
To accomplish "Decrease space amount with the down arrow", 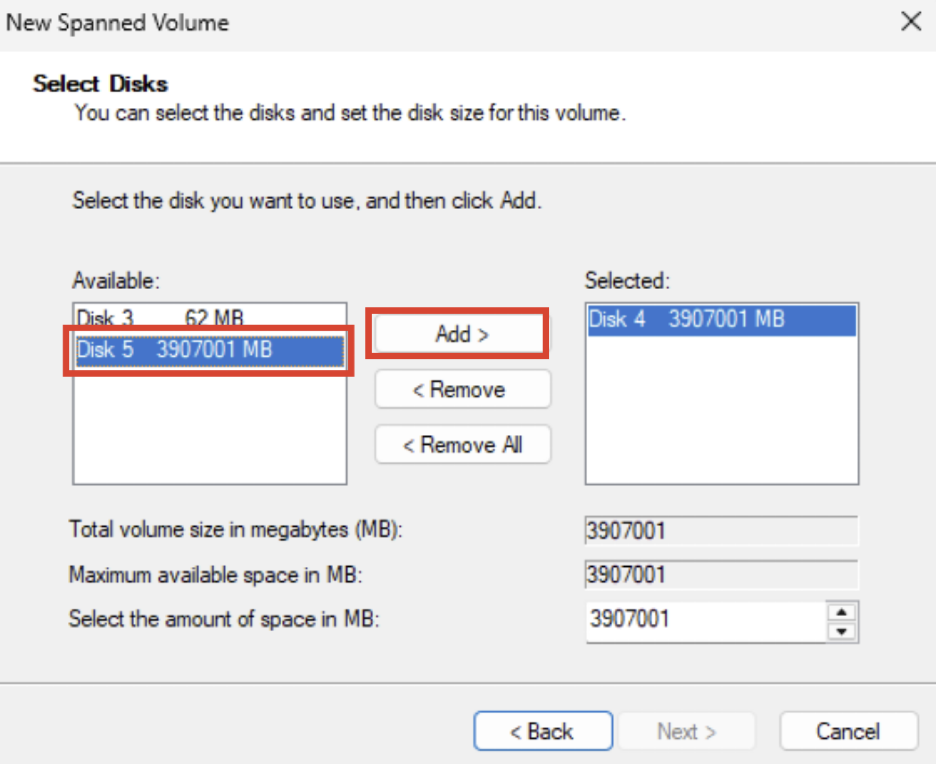I will tap(843, 631).
